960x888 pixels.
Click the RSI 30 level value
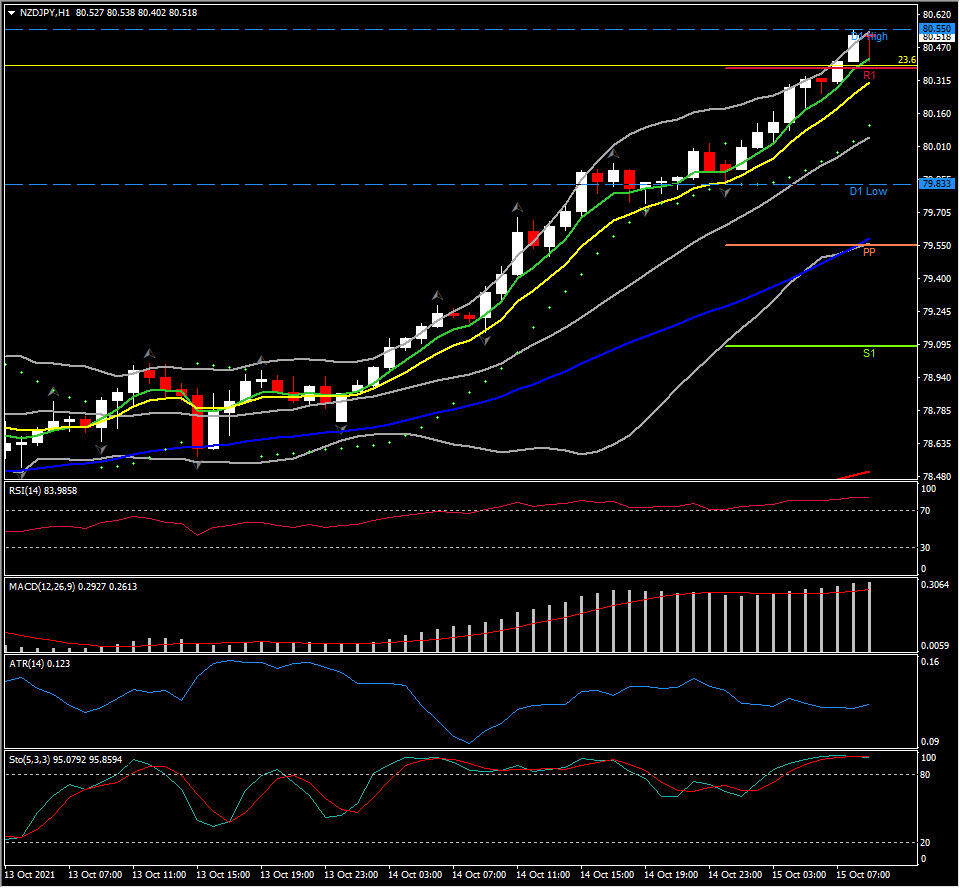point(926,547)
